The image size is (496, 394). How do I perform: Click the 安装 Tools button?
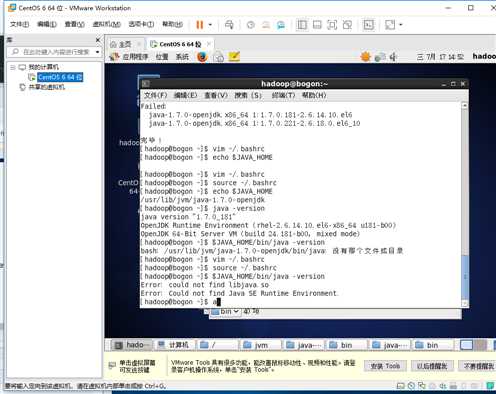click(385, 366)
